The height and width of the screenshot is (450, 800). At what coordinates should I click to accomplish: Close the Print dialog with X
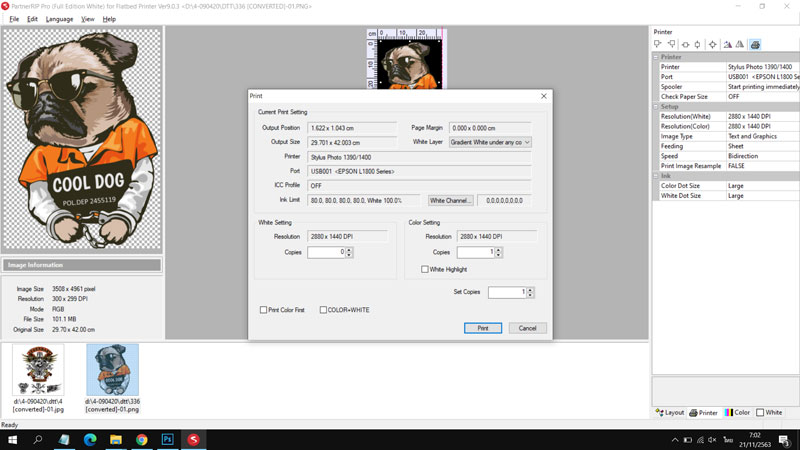tap(544, 96)
